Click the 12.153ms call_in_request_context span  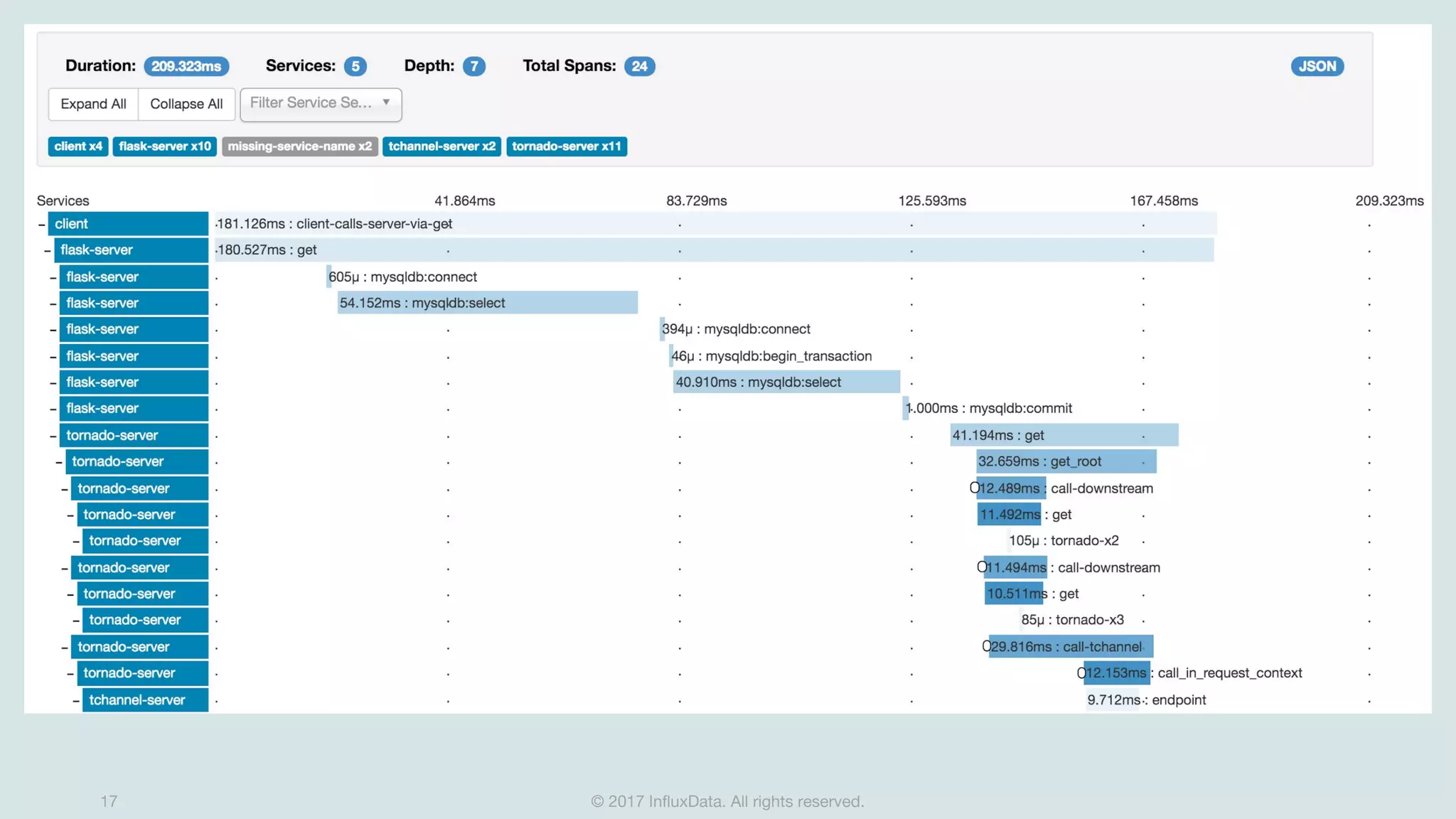coord(1116,673)
